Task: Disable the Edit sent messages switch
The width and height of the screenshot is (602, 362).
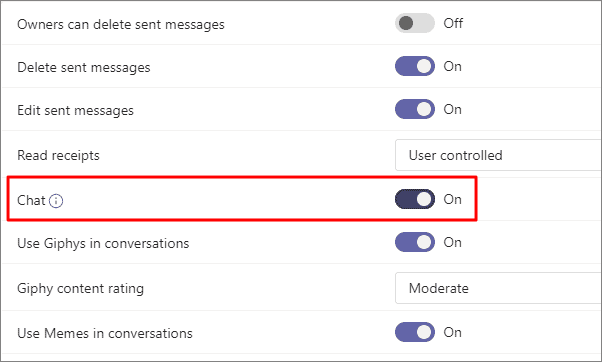Action: coord(415,109)
